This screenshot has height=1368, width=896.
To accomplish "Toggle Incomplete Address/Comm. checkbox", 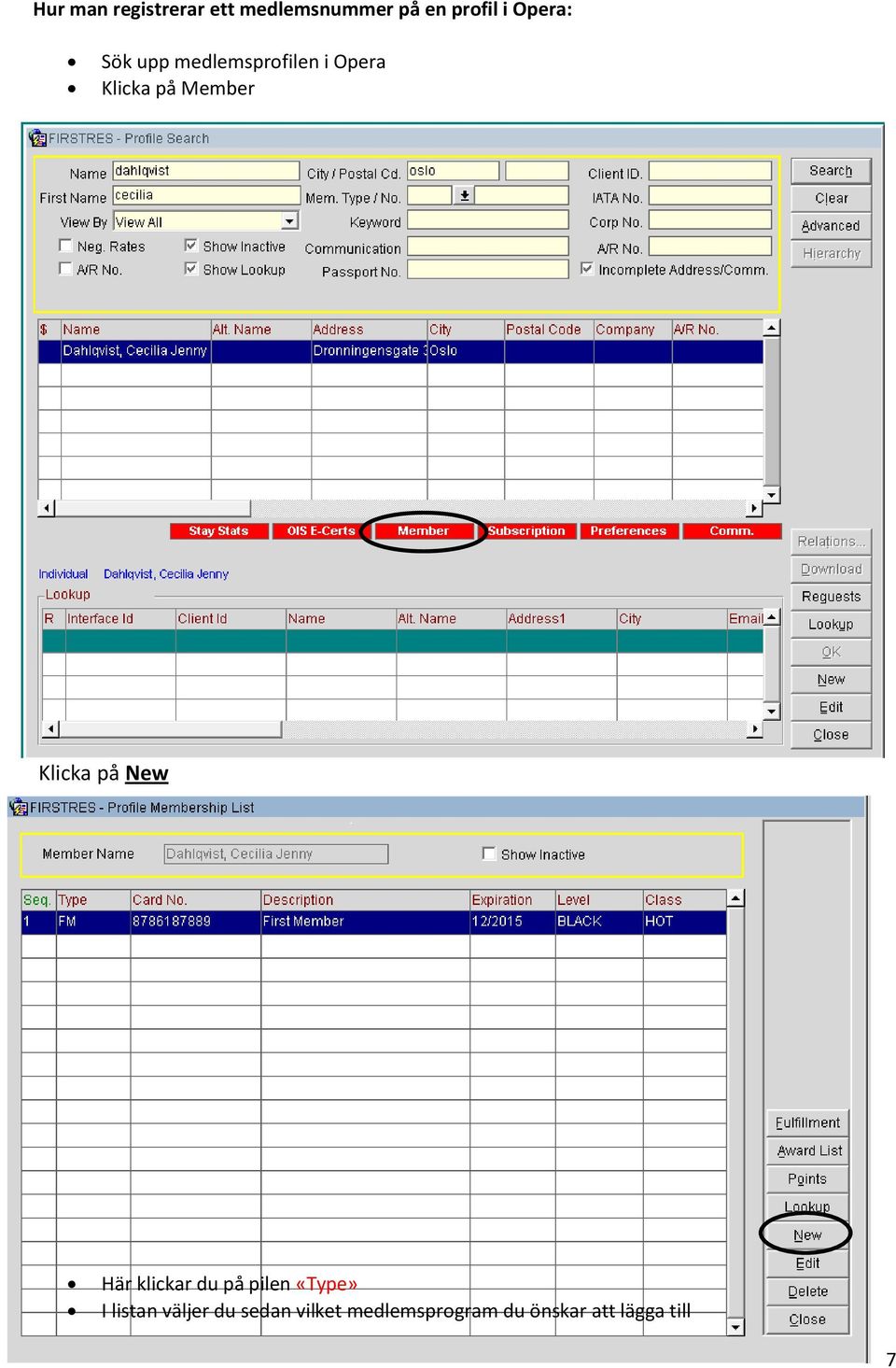I will (x=587, y=269).
